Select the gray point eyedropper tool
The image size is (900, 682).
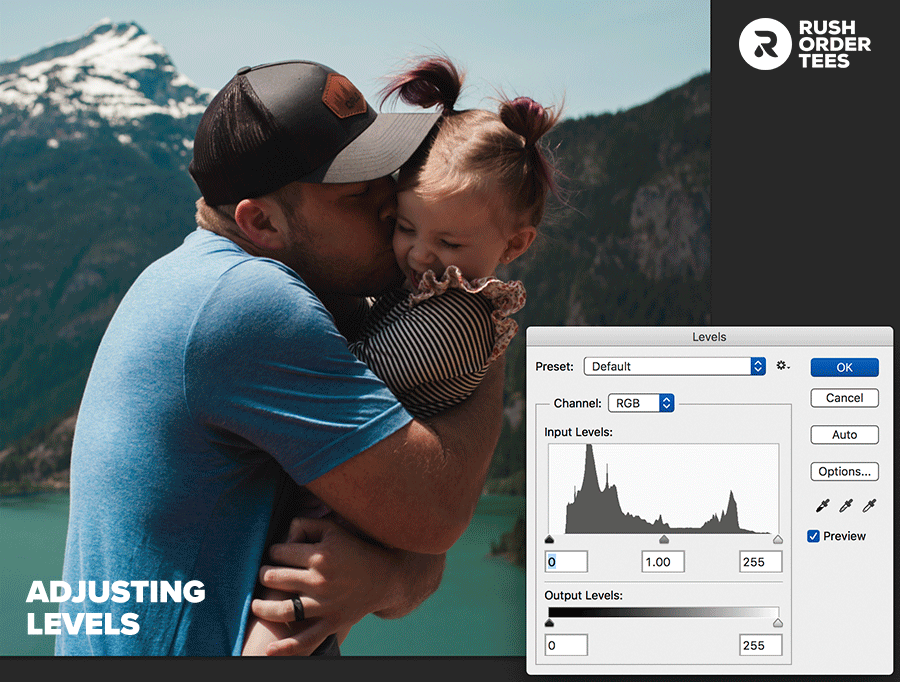pyautogui.click(x=845, y=505)
